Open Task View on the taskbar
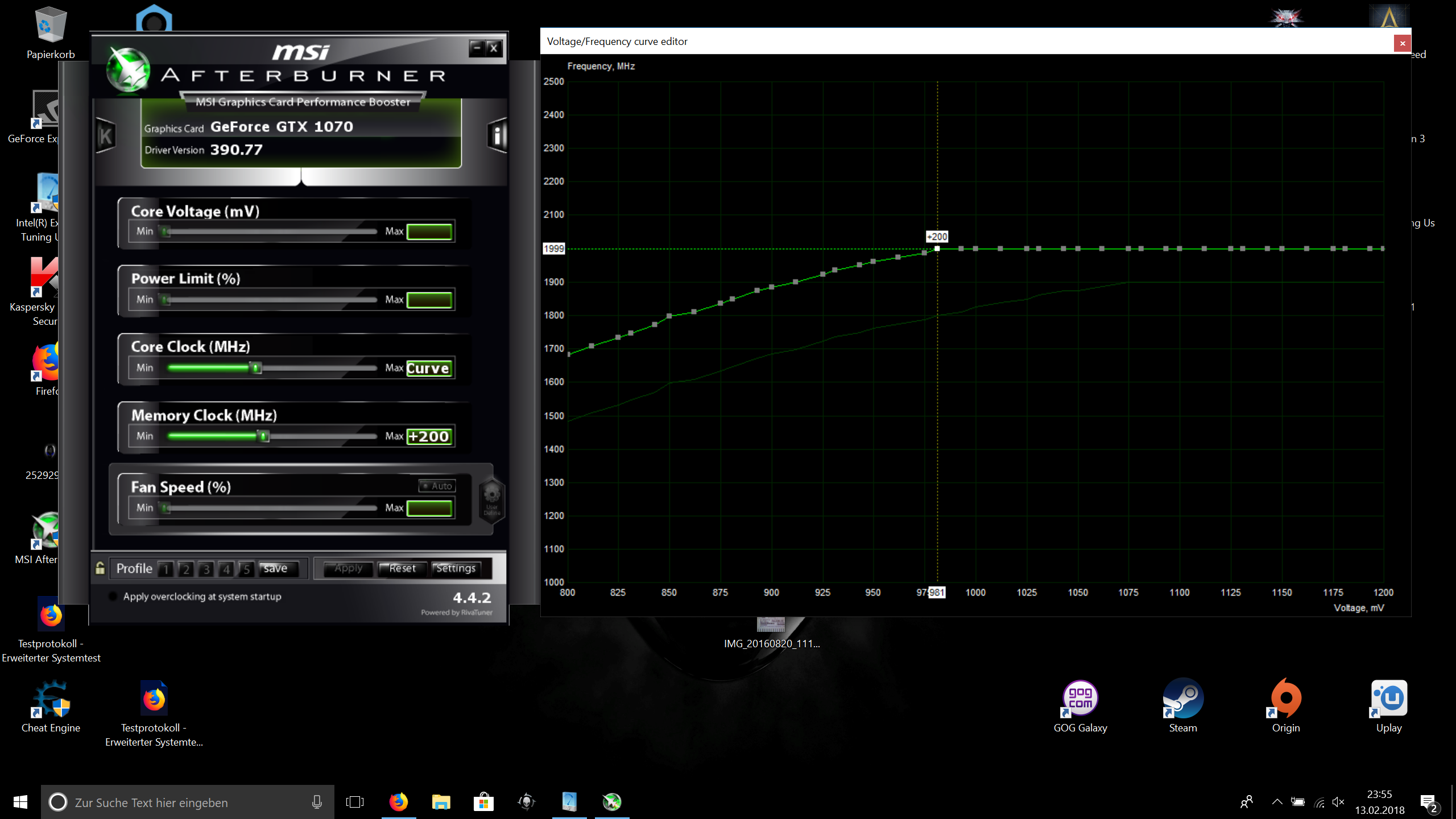The width and height of the screenshot is (1456, 819). coord(355,802)
